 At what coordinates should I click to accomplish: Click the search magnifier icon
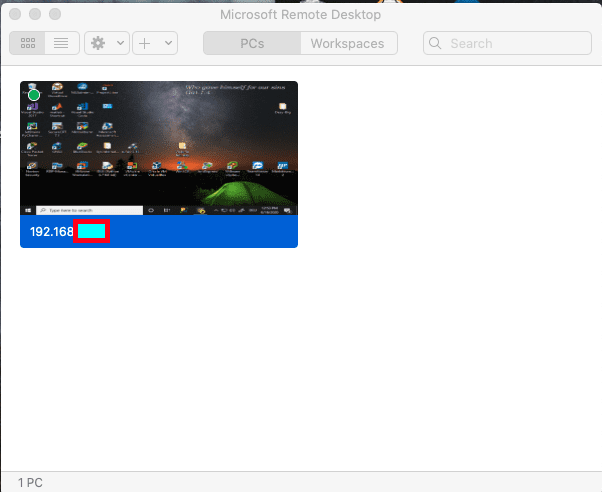[x=435, y=43]
